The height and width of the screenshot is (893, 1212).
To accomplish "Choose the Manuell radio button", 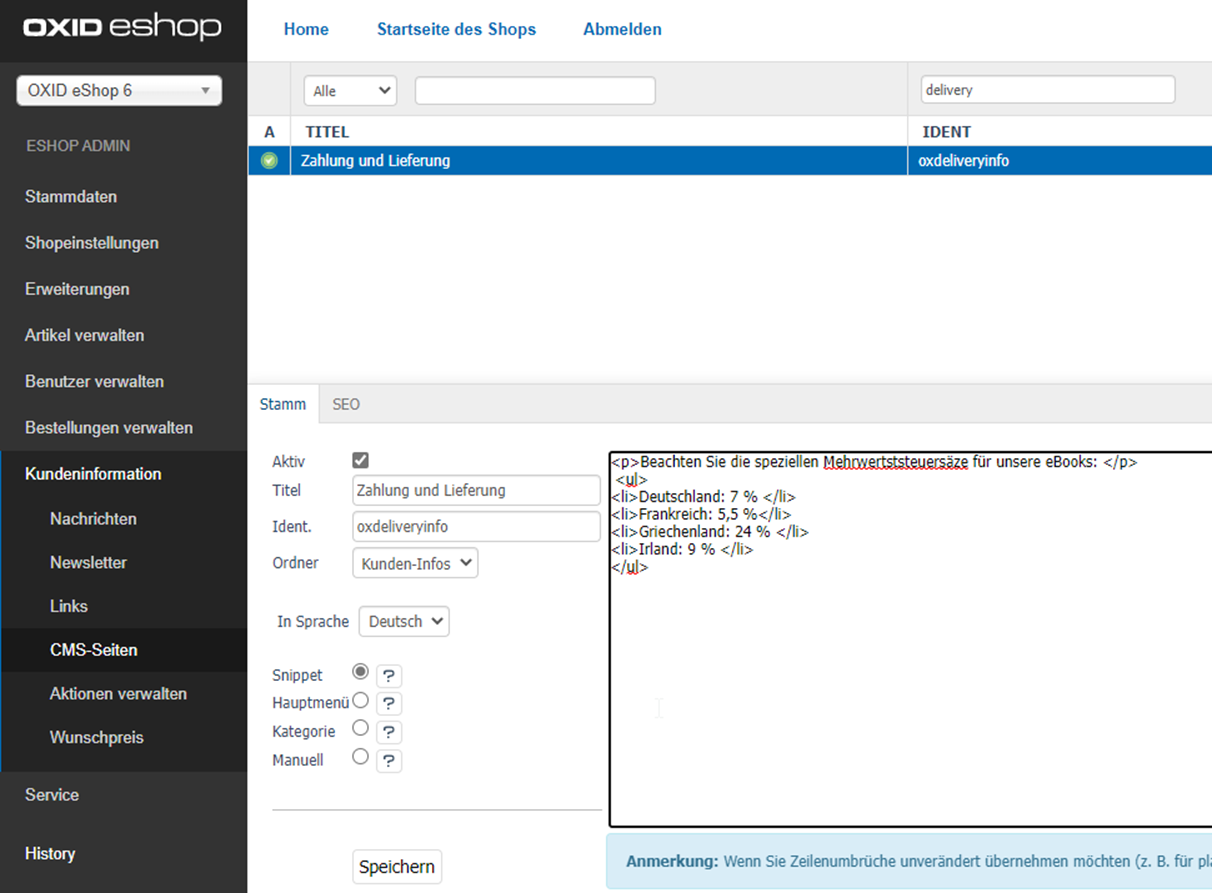I will (x=361, y=757).
